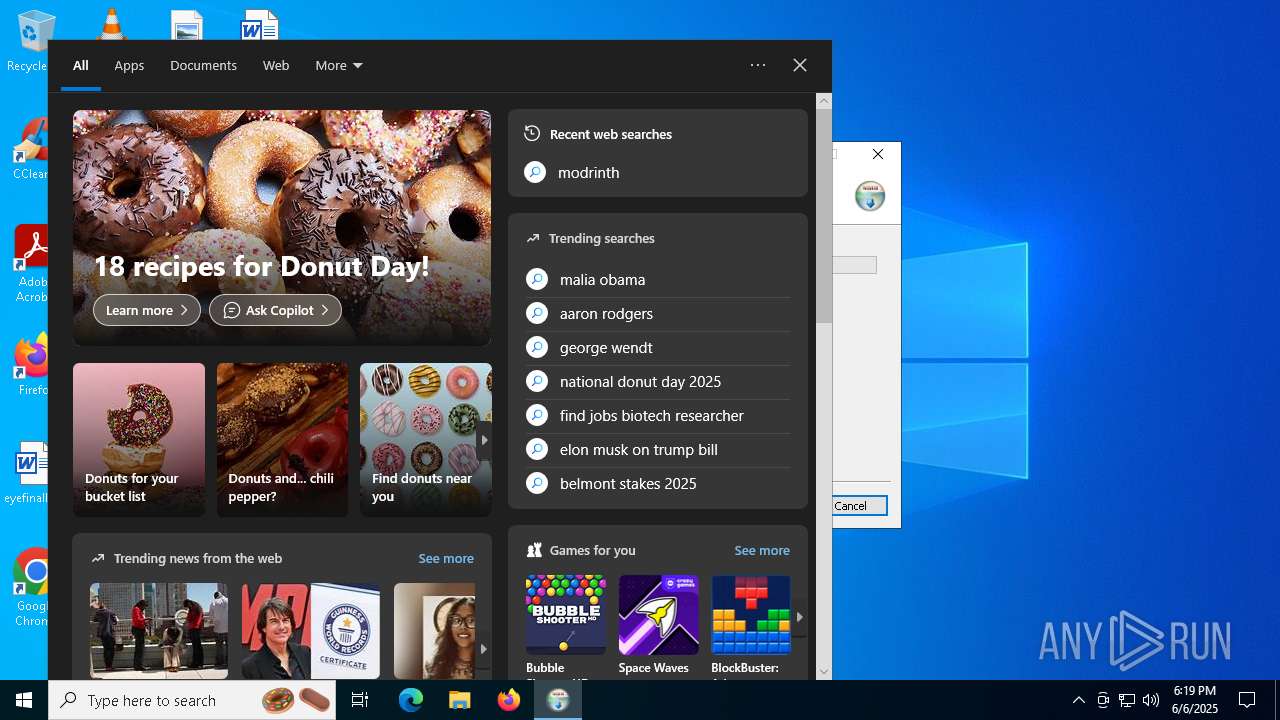Open Task View on the taskbar
This screenshot has width=1280, height=720.
coord(360,700)
